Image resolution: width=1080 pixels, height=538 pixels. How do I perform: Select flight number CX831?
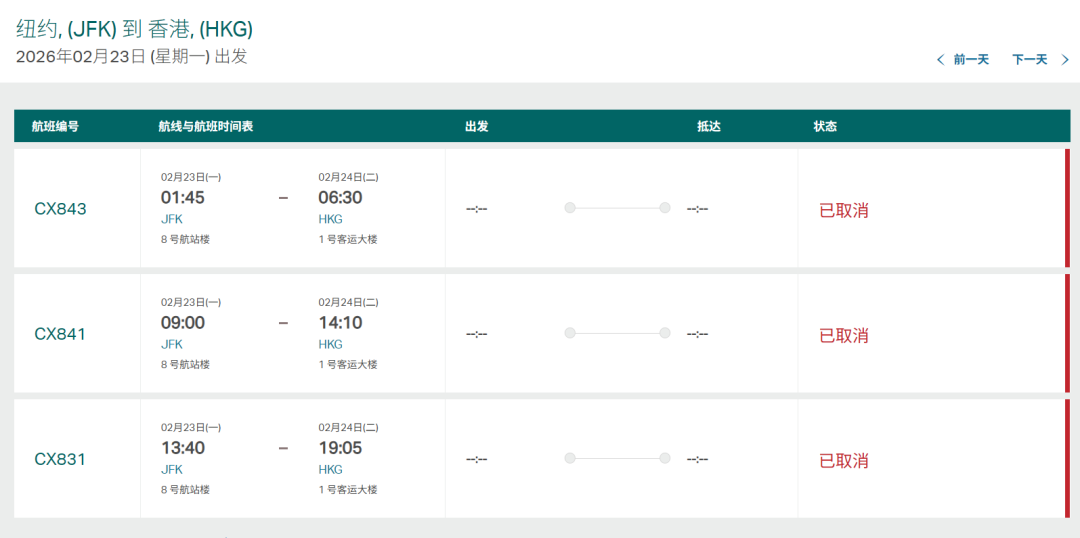(60, 459)
